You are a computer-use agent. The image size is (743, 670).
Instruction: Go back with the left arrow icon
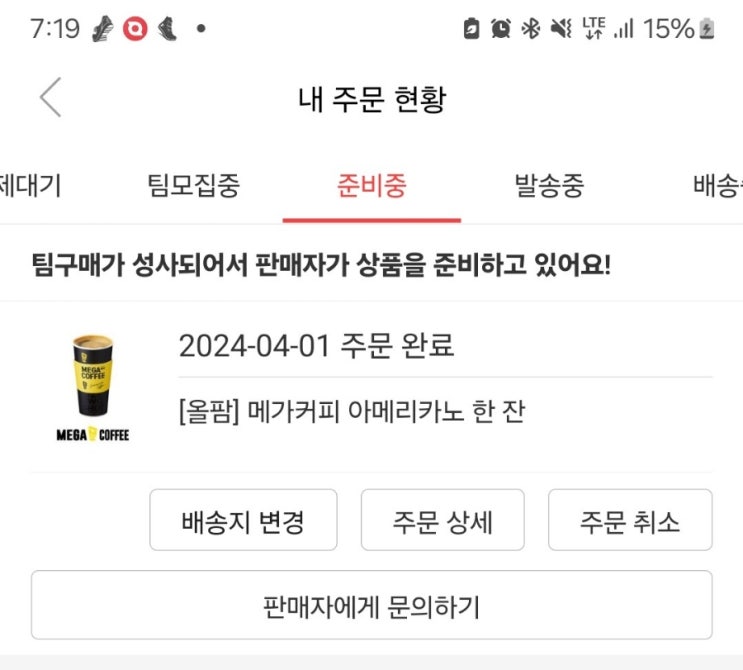(x=50, y=98)
